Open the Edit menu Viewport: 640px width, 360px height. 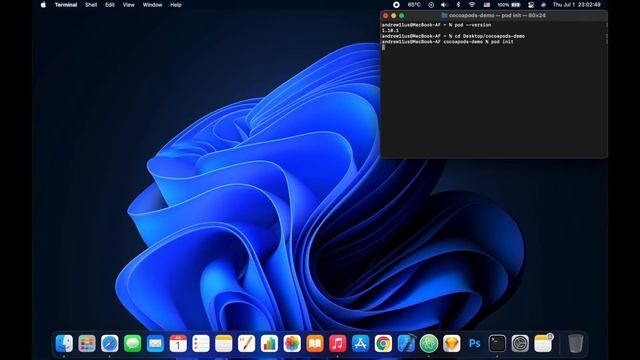[x=110, y=5]
